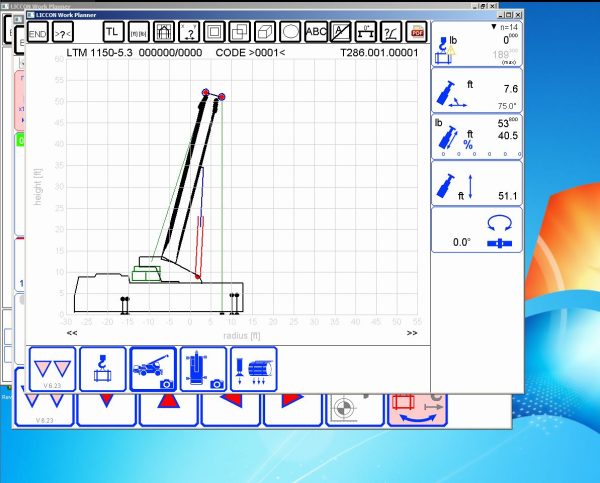Click the right red triangle button in the background window

293,410
